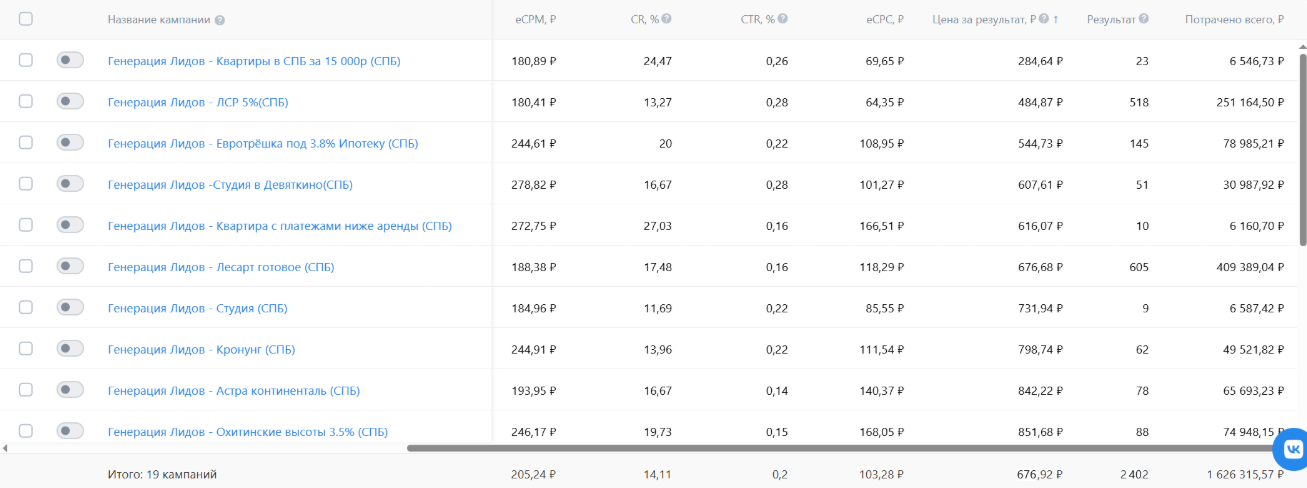Toggle the ЛСР 5%(СПБ) campaign switch
This screenshot has height=488, width=1307.
pos(70,101)
